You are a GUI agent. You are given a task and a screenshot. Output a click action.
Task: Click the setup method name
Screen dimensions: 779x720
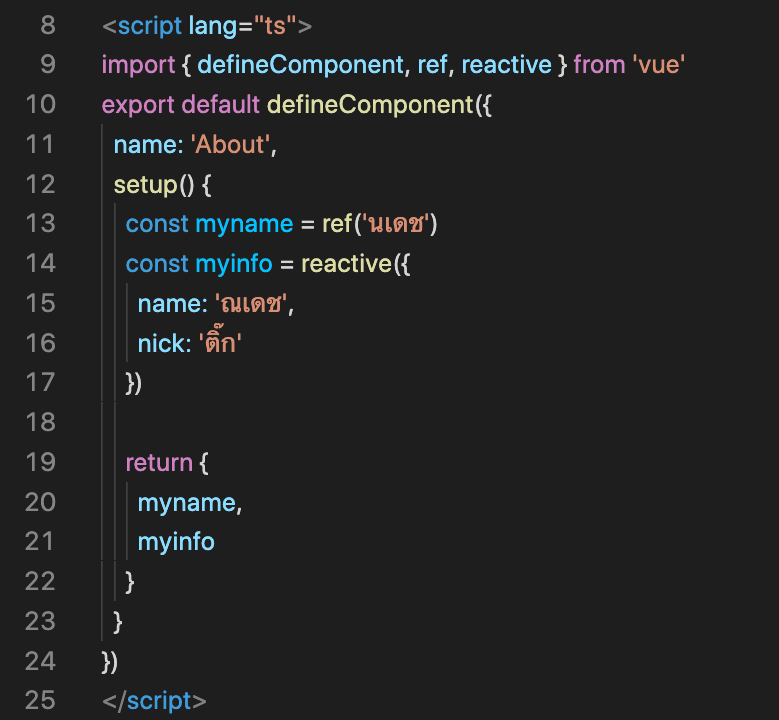click(x=146, y=185)
